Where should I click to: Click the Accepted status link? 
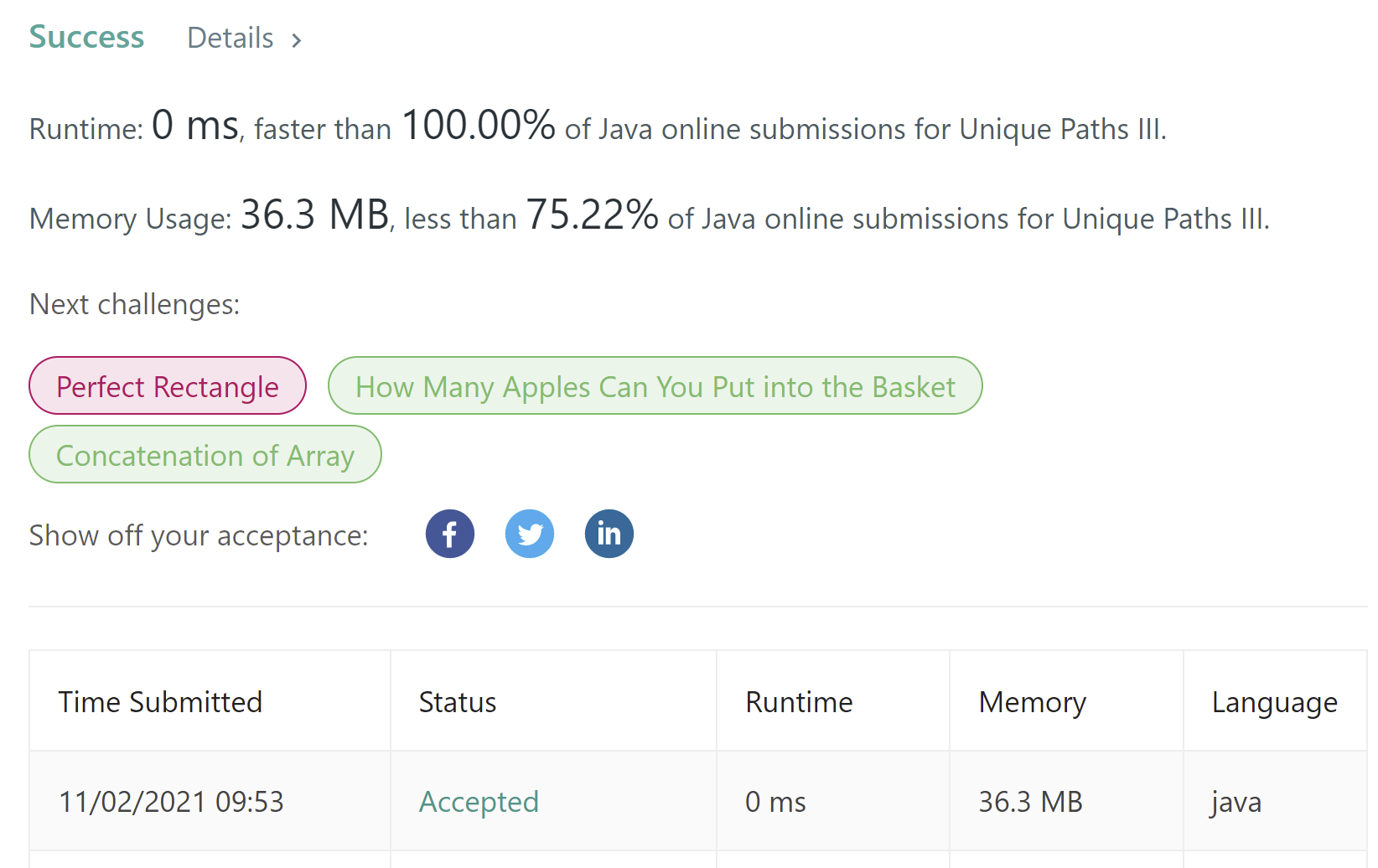479,802
